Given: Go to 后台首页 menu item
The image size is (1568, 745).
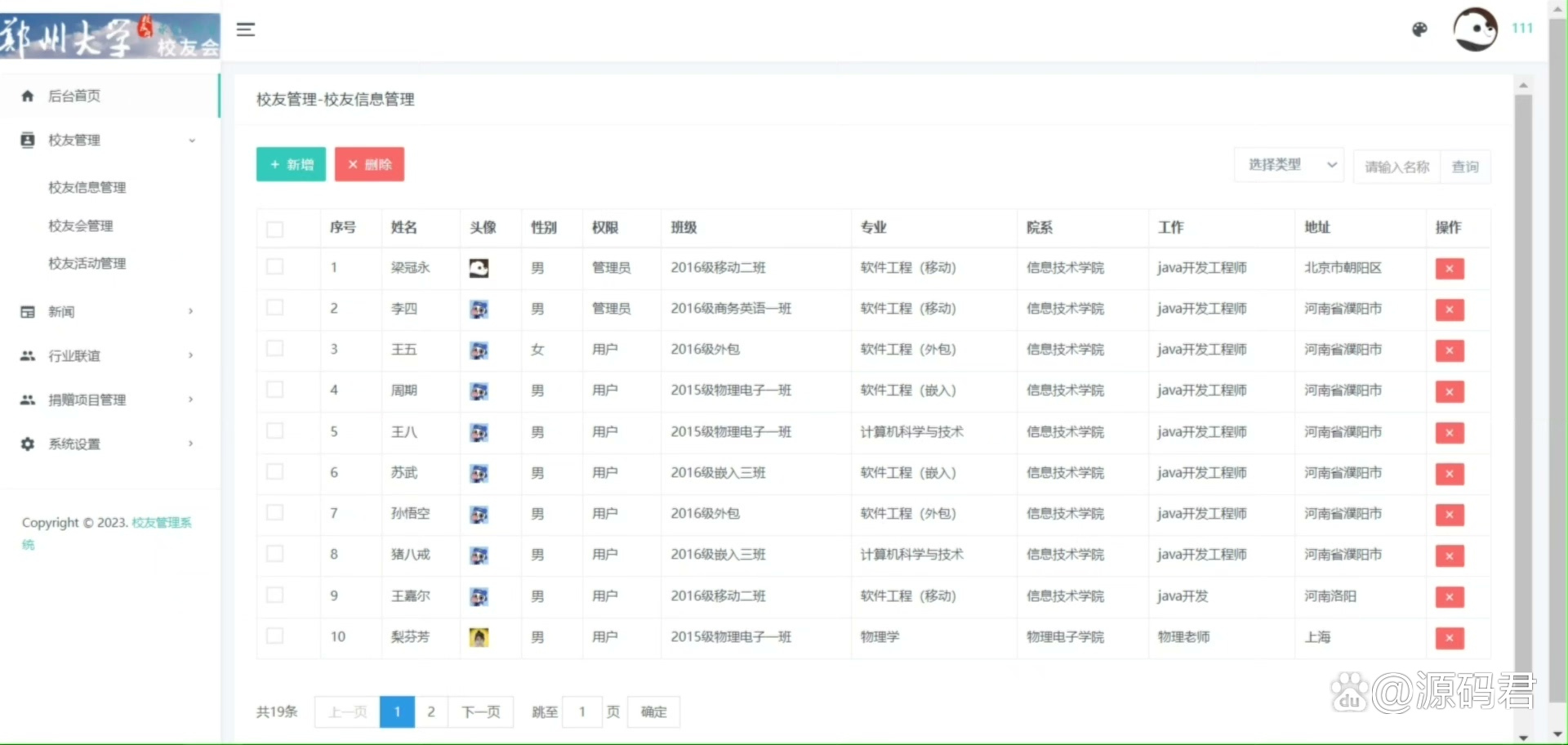Looking at the screenshot, I should tap(109, 96).
